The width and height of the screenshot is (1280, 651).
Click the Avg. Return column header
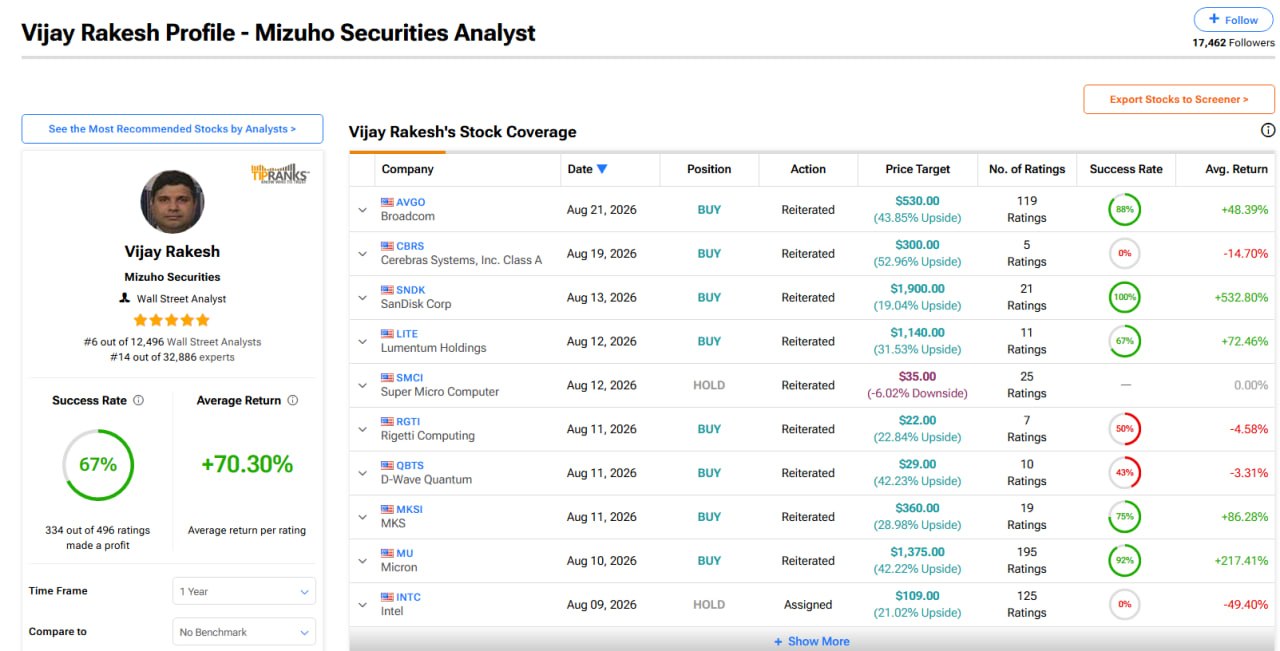click(1236, 169)
